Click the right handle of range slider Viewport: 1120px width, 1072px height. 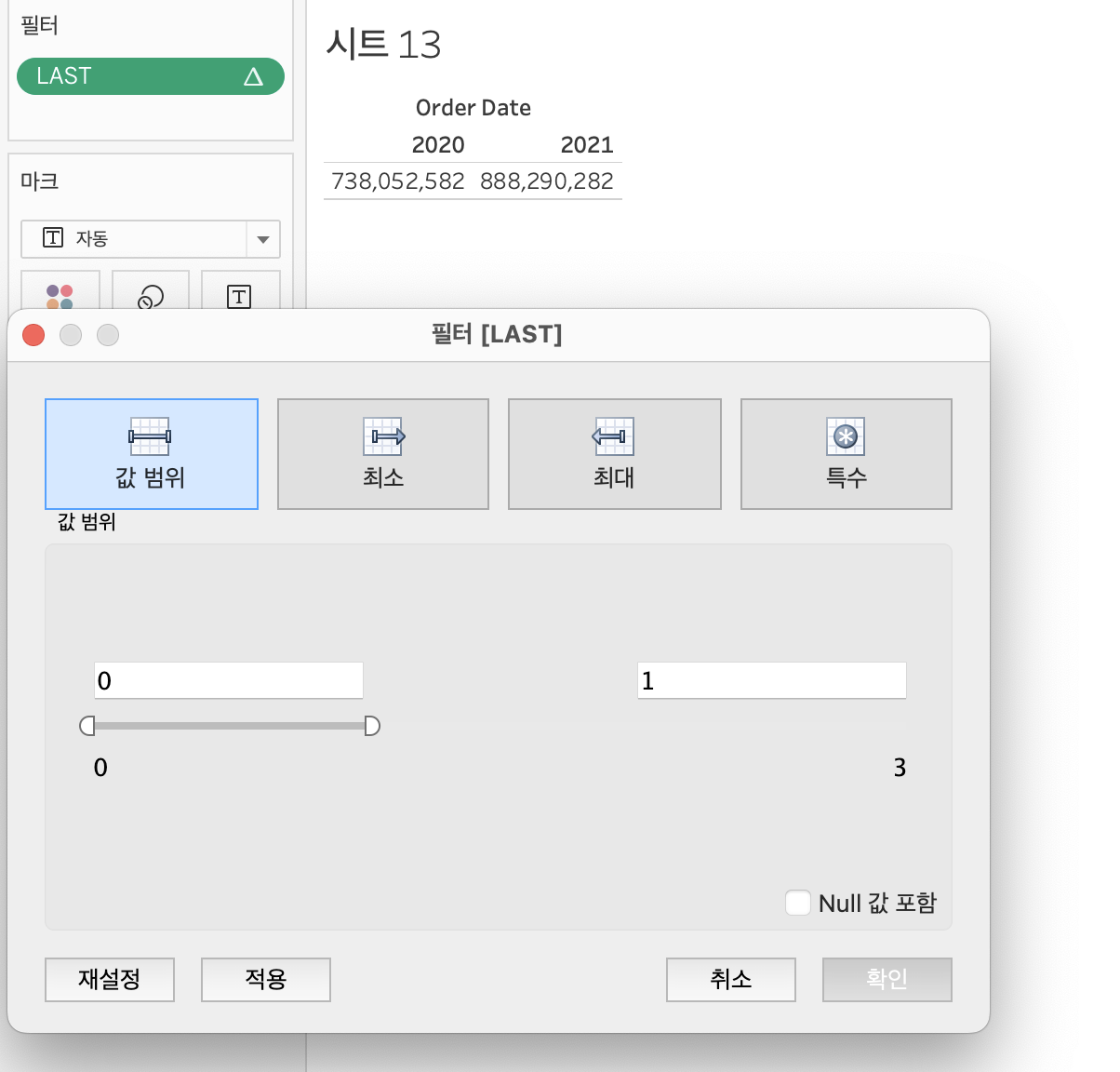coord(372,726)
